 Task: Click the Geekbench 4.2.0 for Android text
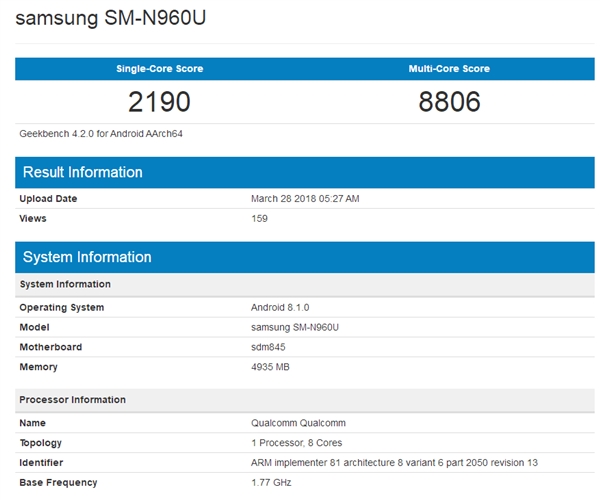coord(101,133)
